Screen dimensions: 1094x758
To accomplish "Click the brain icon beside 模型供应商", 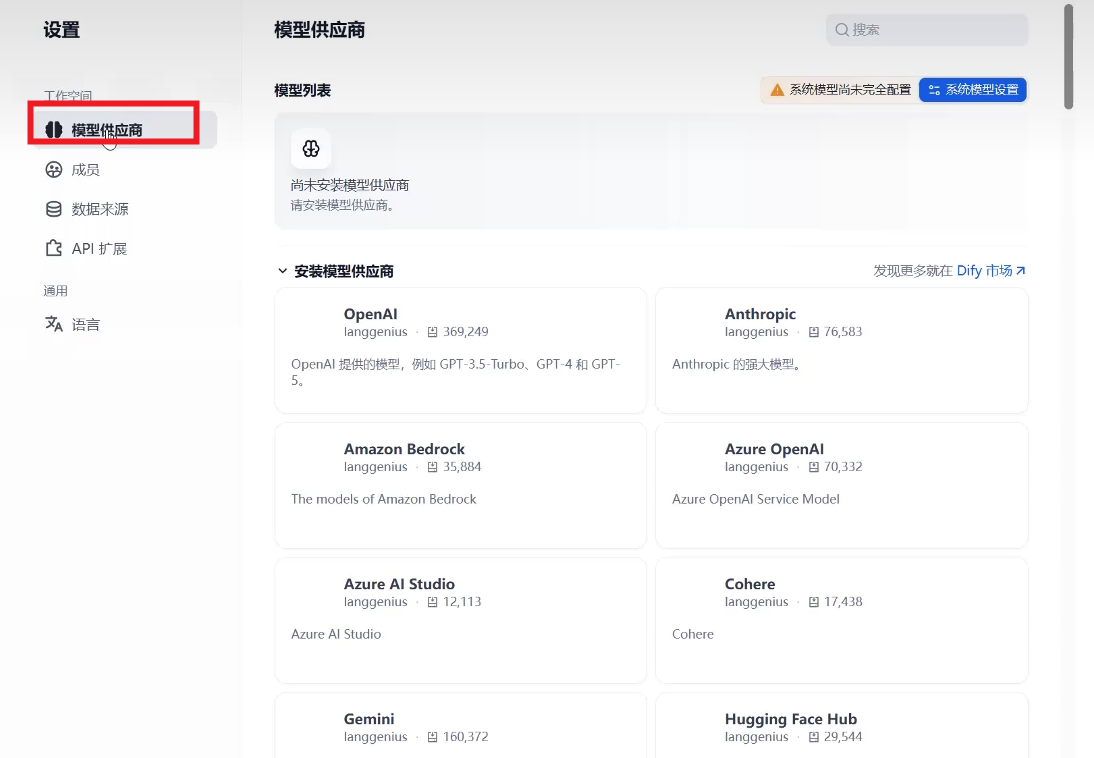I will click(x=54, y=130).
